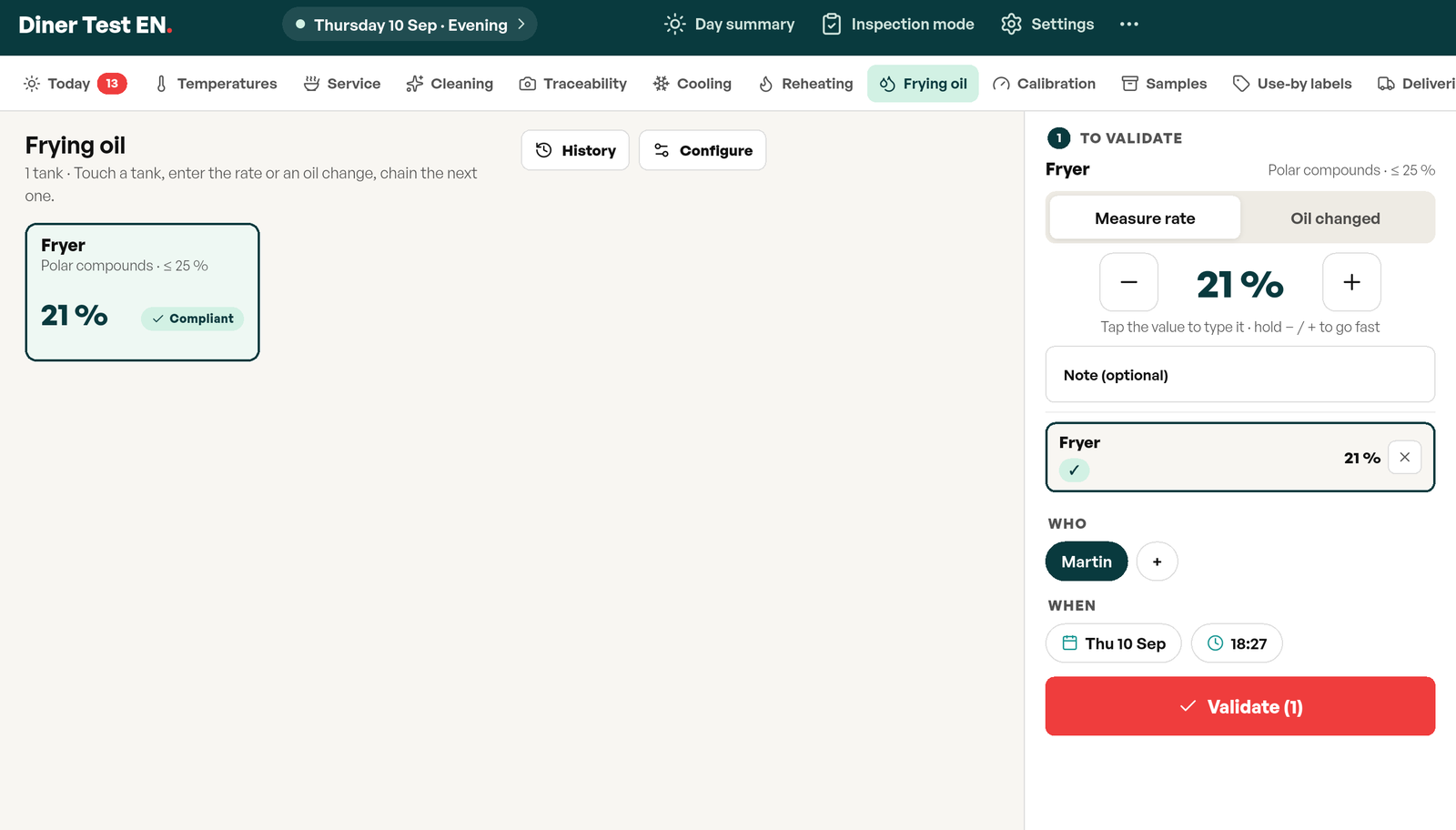Decrease the rate with minus button

(x=1128, y=282)
